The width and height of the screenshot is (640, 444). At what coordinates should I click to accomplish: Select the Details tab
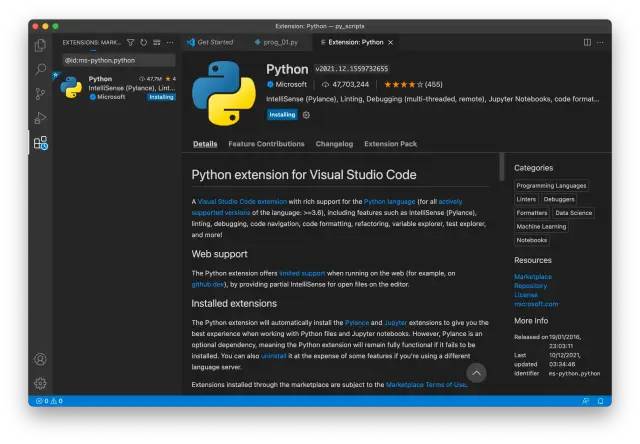pyautogui.click(x=205, y=144)
